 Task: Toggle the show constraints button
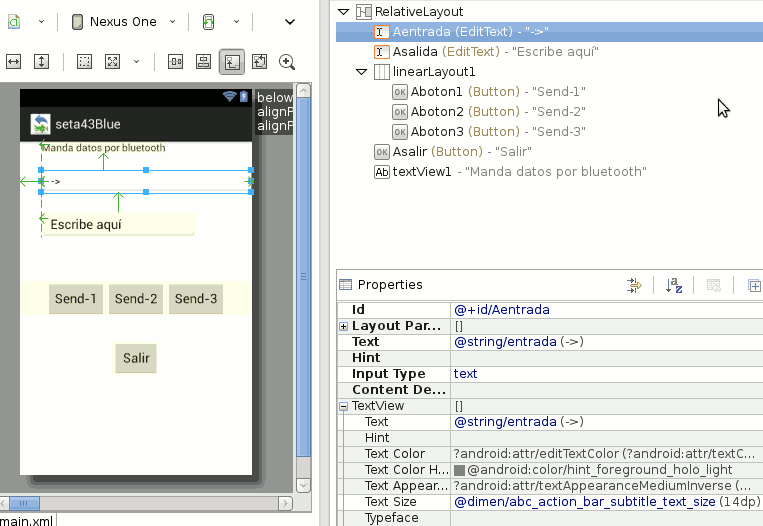pyautogui.click(x=231, y=62)
